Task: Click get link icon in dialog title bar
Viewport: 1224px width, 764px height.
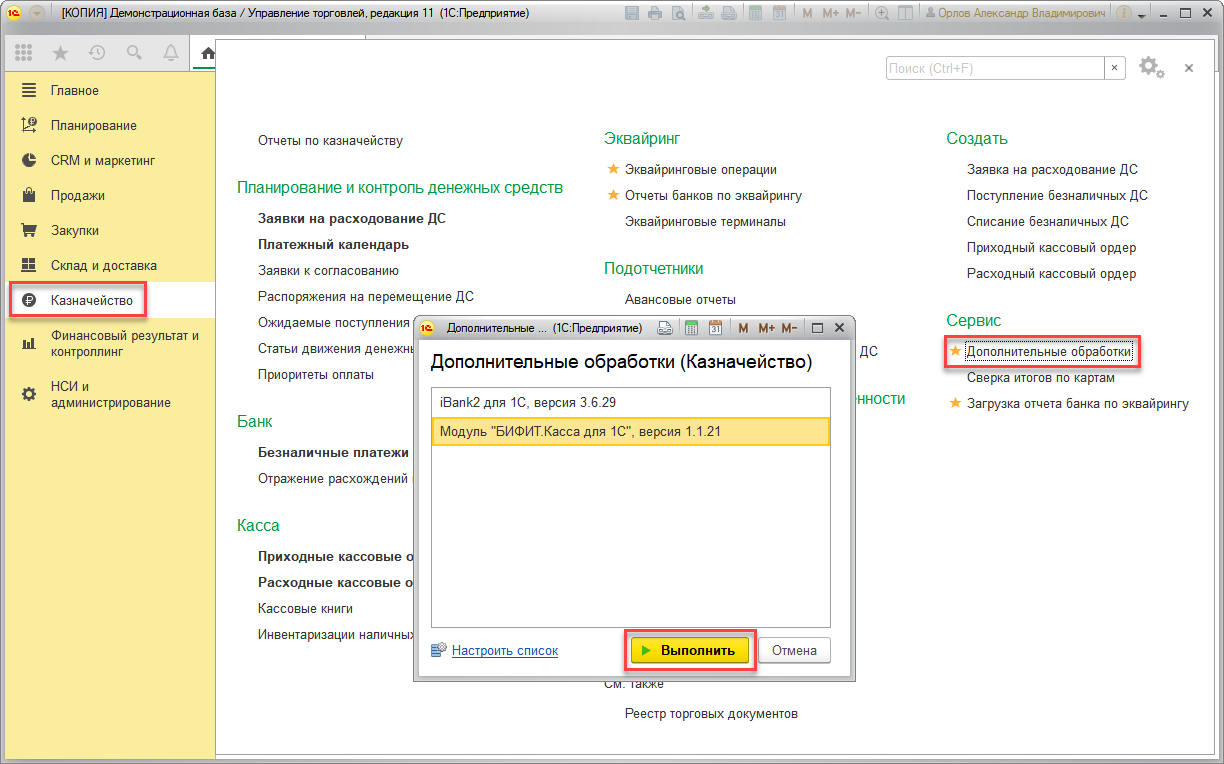Action: (665, 327)
